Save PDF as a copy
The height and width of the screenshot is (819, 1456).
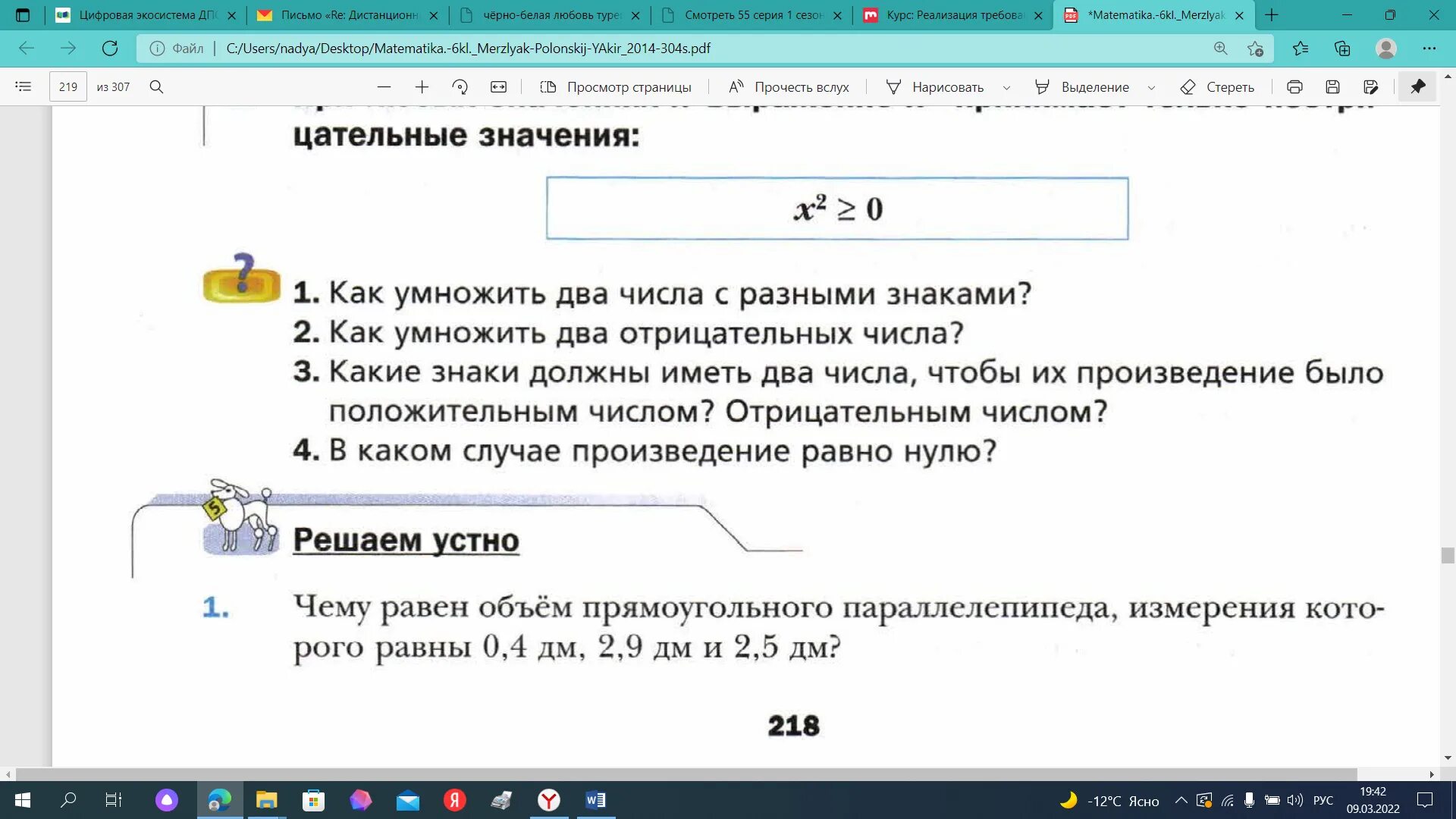[x=1370, y=87]
